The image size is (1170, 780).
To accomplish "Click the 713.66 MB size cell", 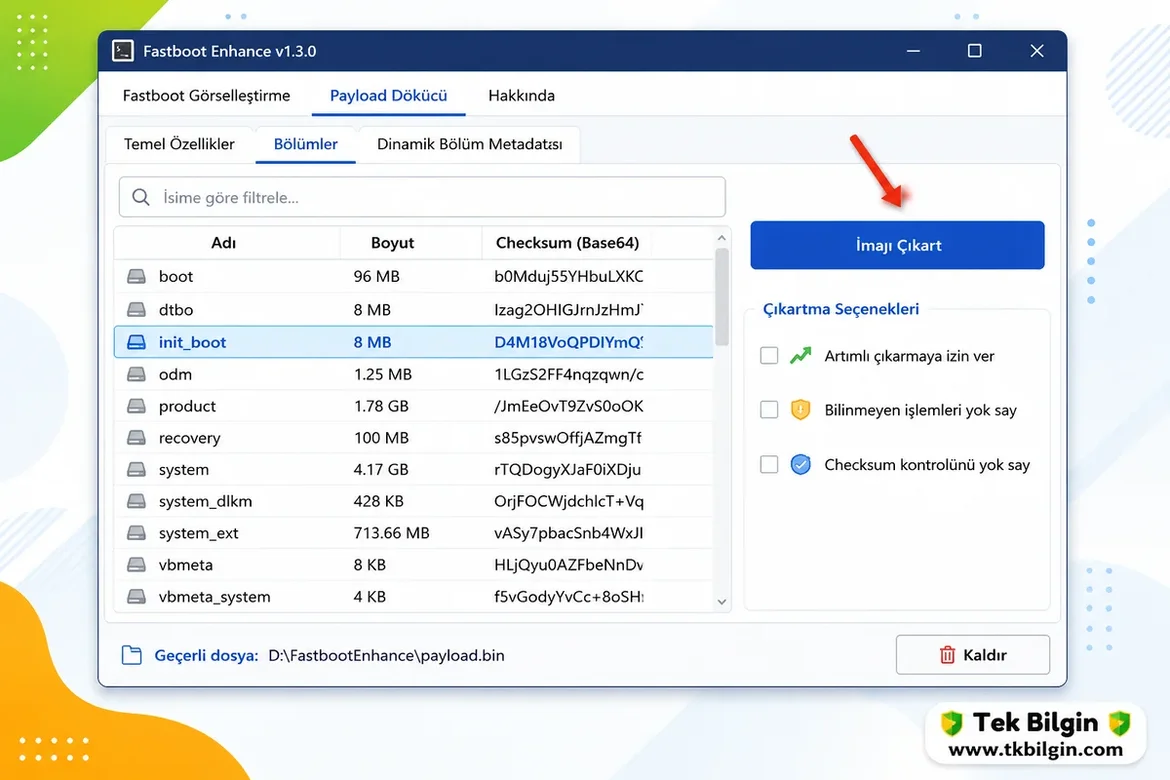I will 392,533.
